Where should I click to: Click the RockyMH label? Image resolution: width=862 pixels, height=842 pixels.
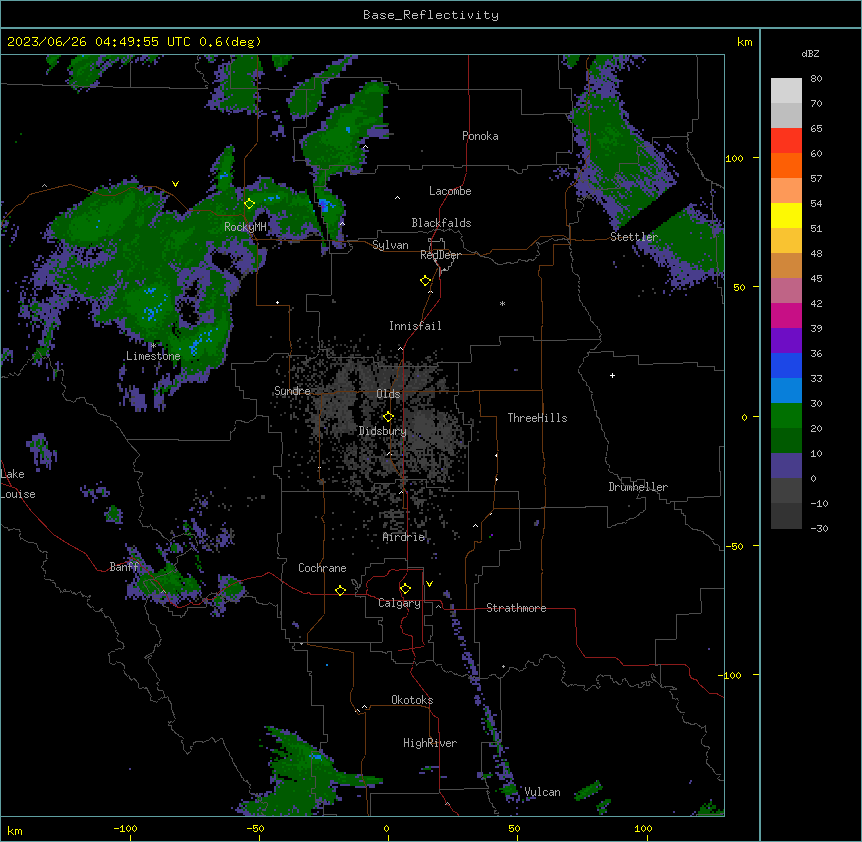pyautogui.click(x=245, y=227)
